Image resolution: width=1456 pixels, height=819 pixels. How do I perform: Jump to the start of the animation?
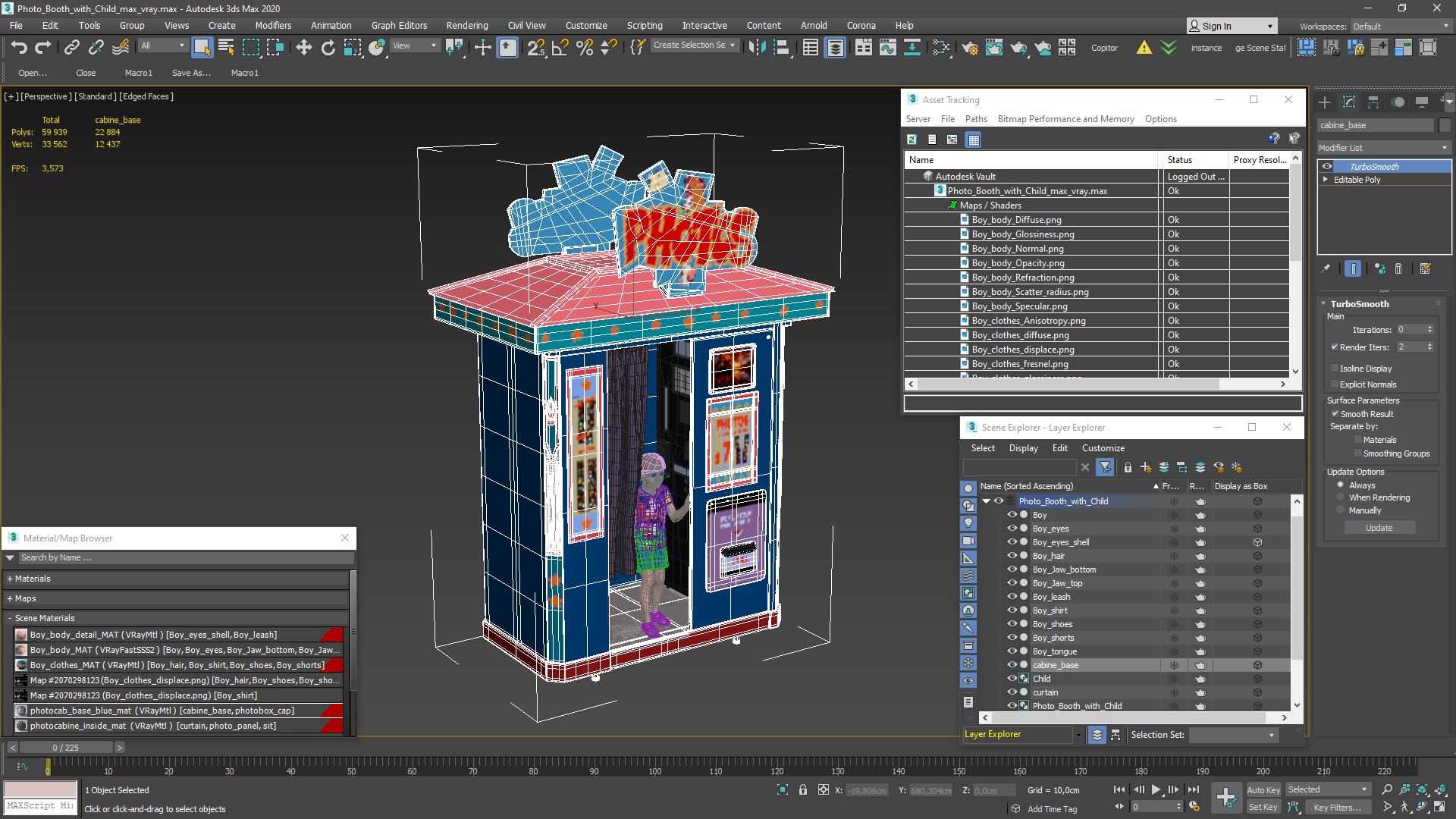pyautogui.click(x=1119, y=789)
